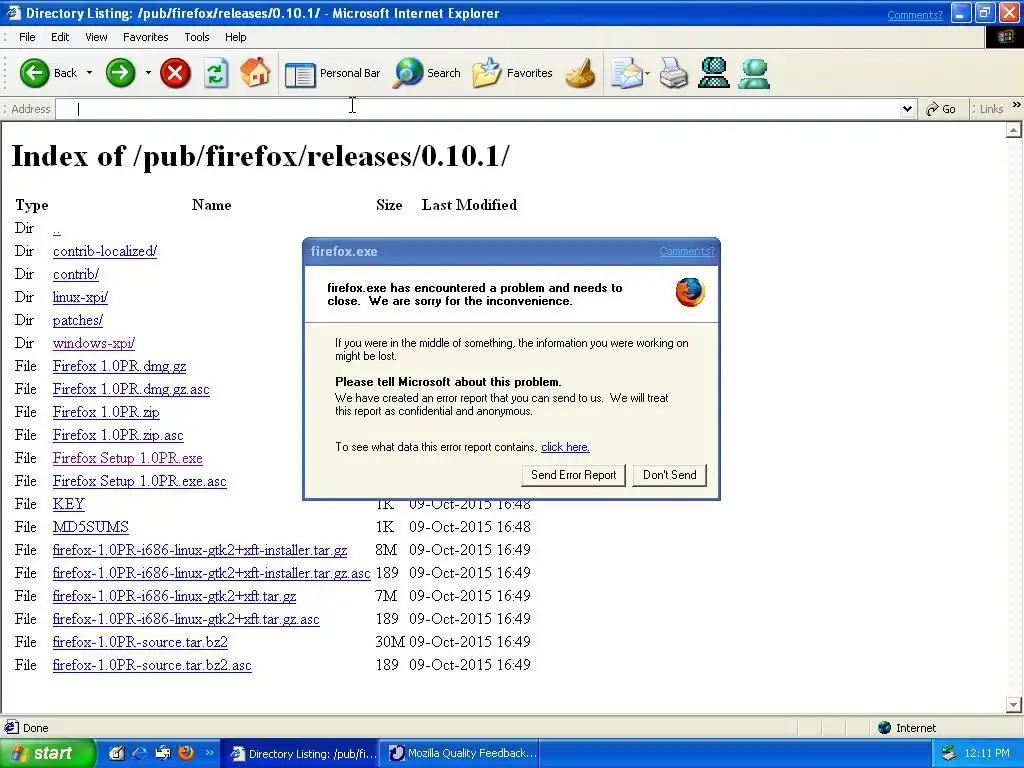Click Comments? link in IE title bar
This screenshot has width=1024, height=768.
pyautogui.click(x=915, y=15)
